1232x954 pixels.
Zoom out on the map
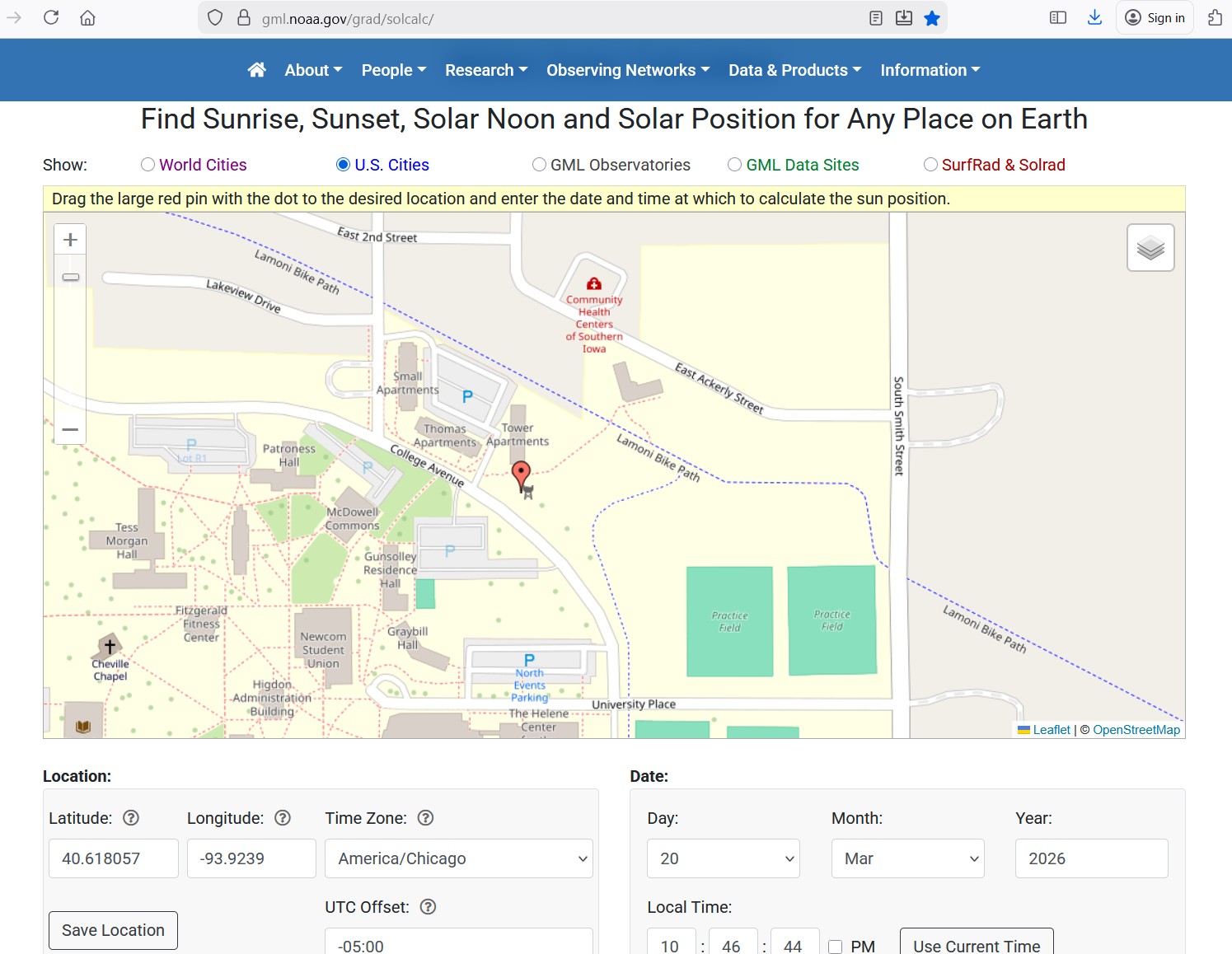pos(70,429)
